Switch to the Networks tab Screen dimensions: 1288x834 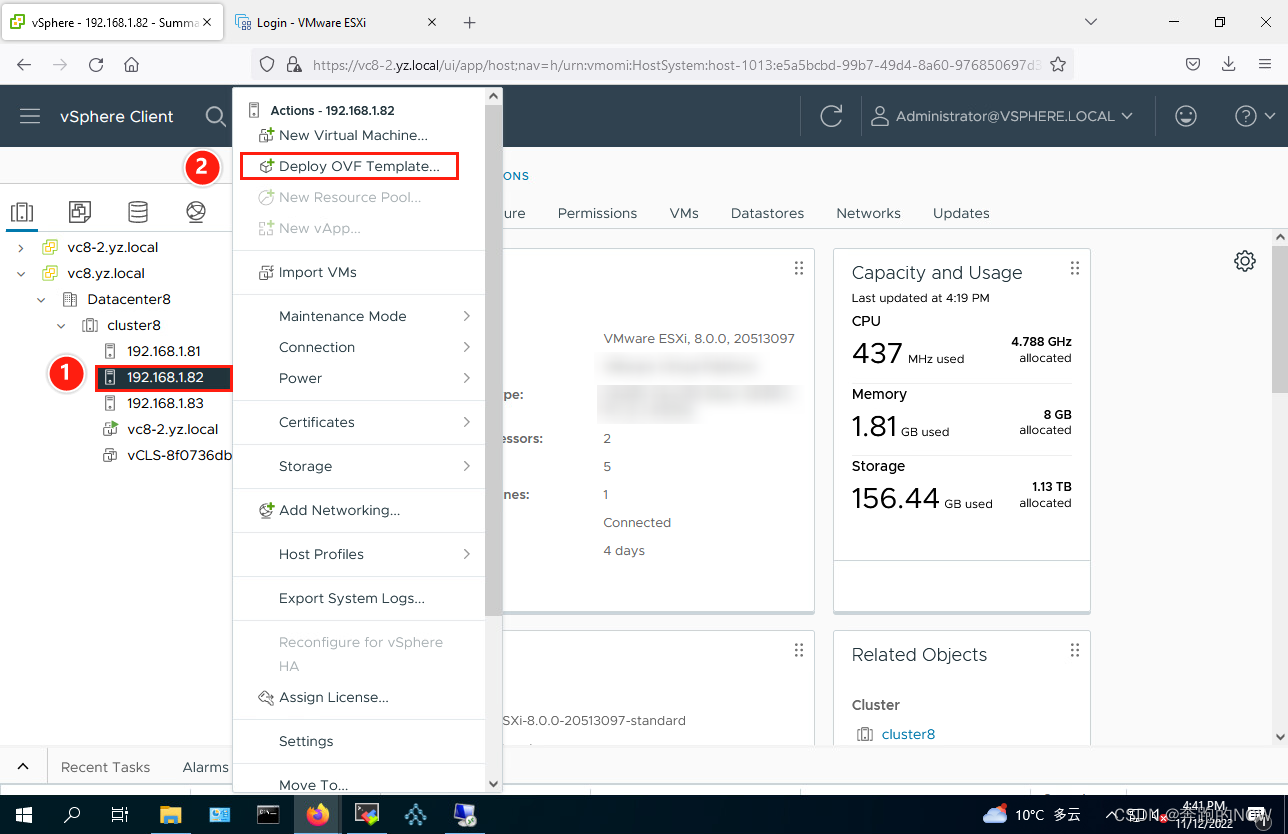868,213
